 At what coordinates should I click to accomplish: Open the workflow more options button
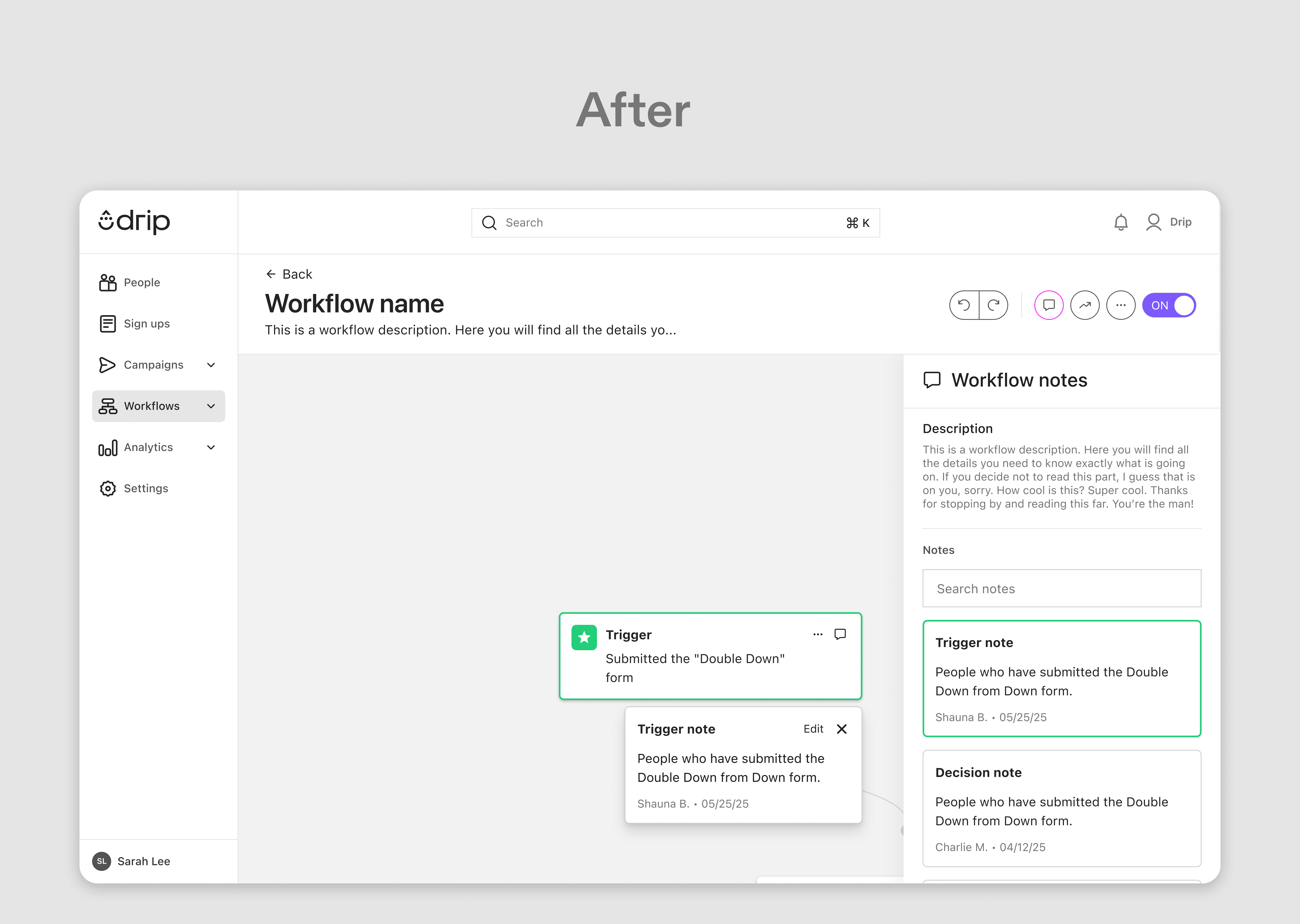[x=1121, y=305]
